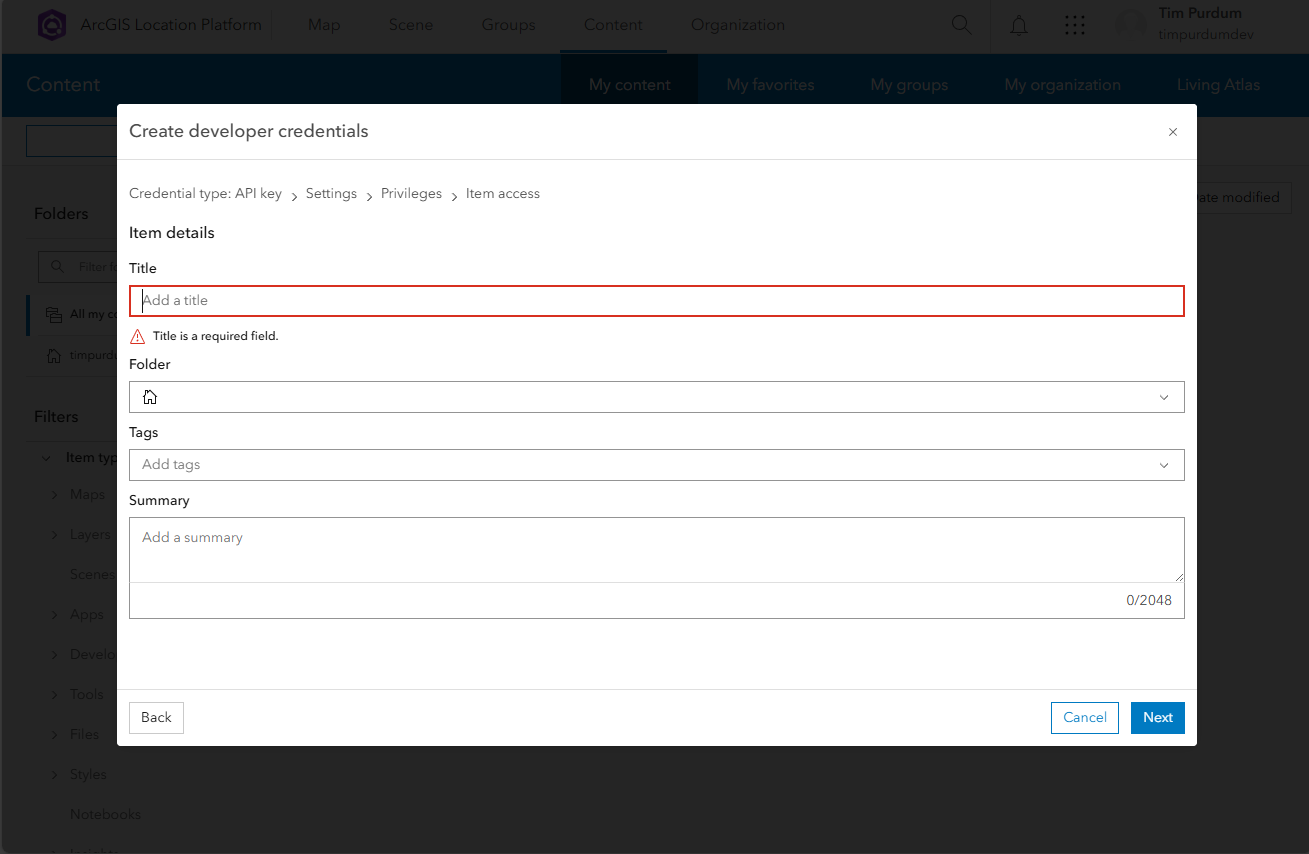
Task: Expand the Layers filter
Action: point(55,535)
